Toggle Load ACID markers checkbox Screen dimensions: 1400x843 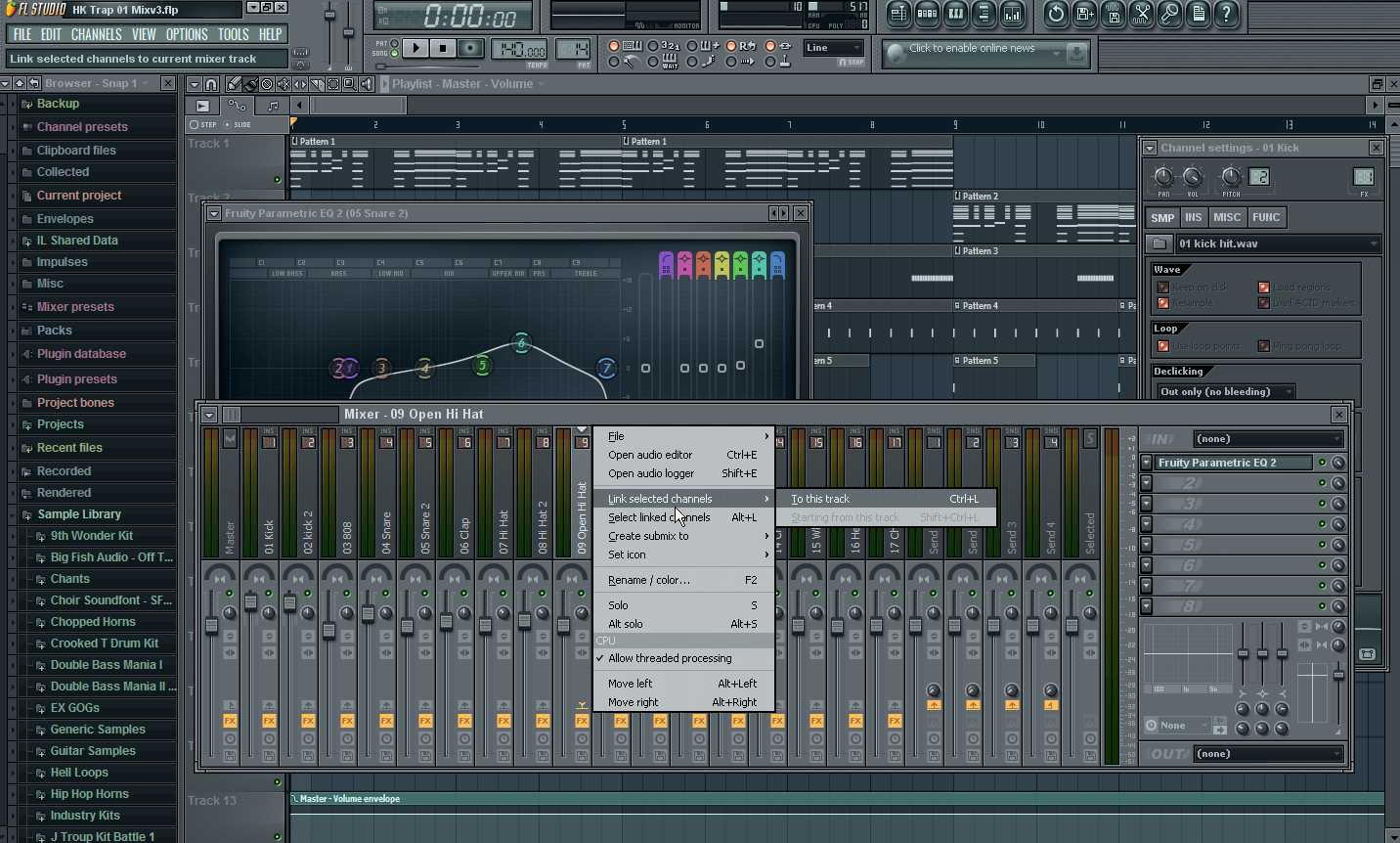pyautogui.click(x=1264, y=303)
